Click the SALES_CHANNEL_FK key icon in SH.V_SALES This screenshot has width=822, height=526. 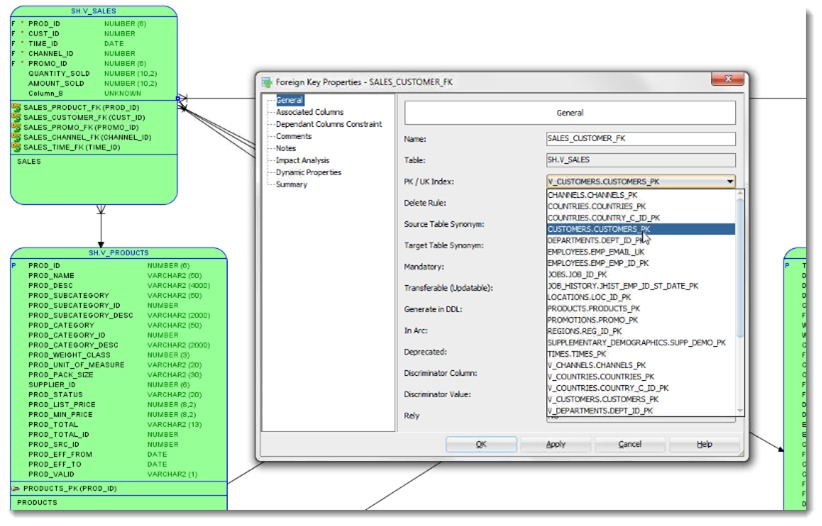(x=16, y=137)
